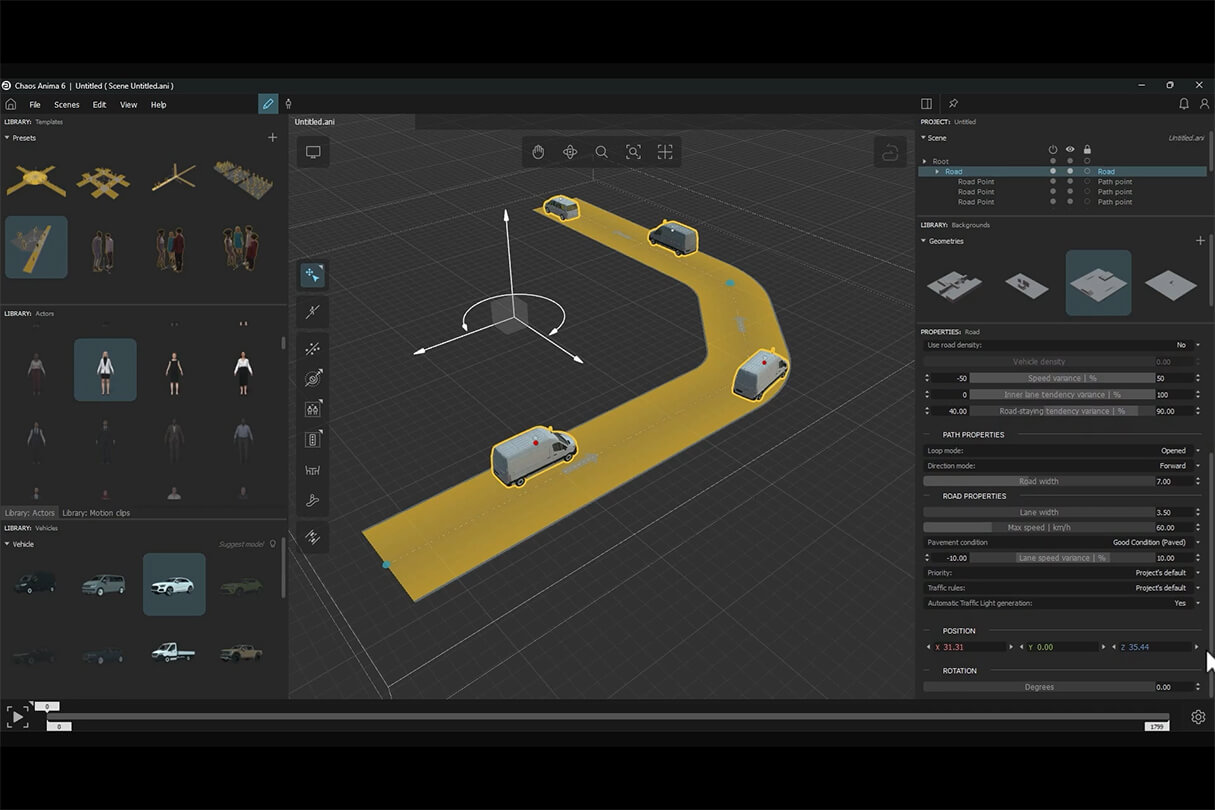This screenshot has width=1215, height=810.
Task: Collapse the Geometries library section
Action: click(x=924, y=241)
